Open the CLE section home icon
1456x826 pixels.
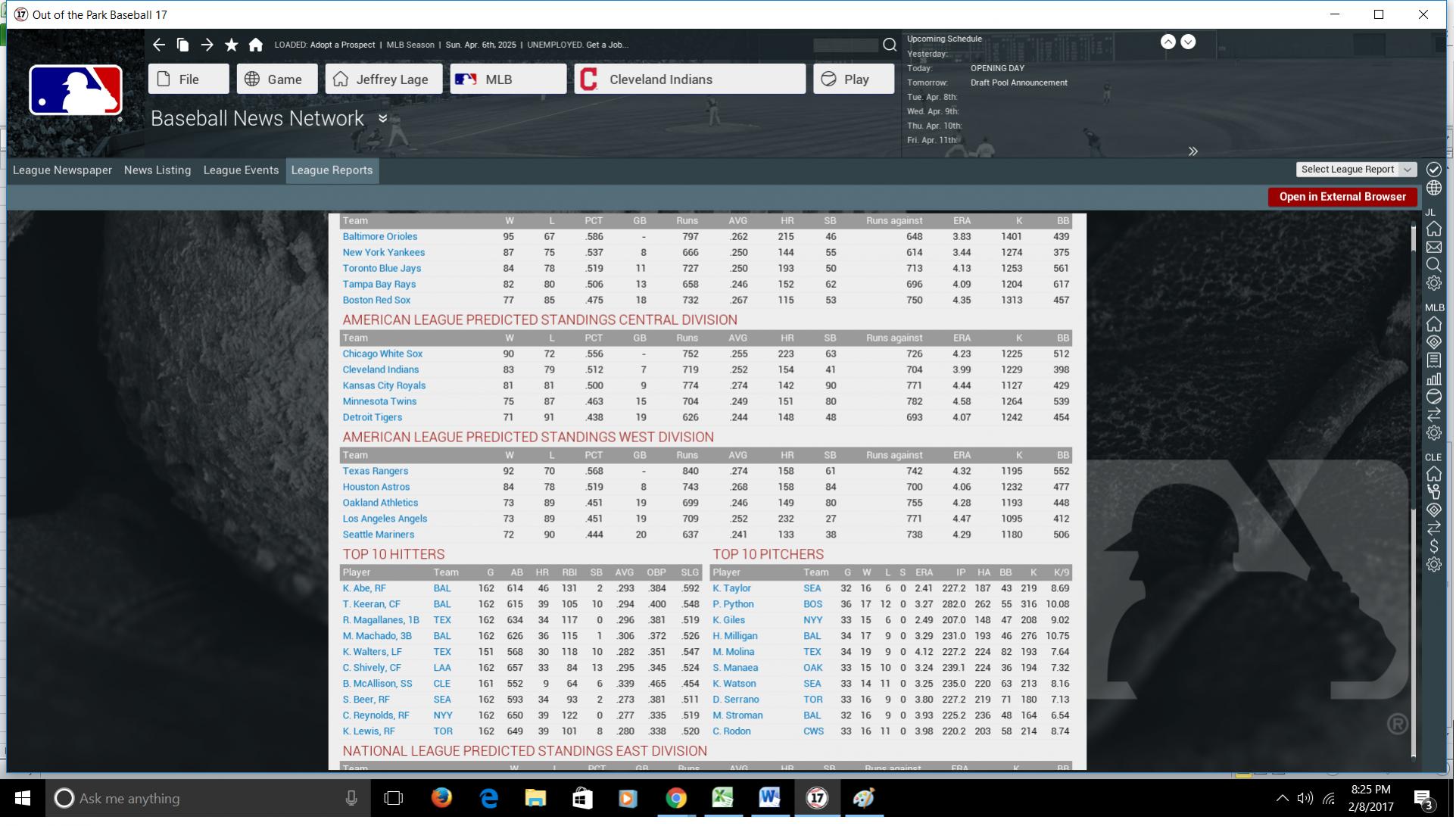pyautogui.click(x=1433, y=474)
